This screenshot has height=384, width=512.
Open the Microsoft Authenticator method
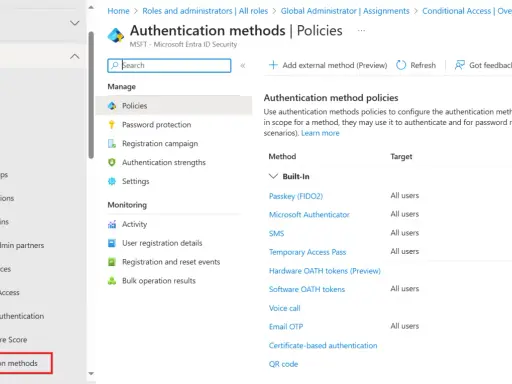(x=309, y=215)
